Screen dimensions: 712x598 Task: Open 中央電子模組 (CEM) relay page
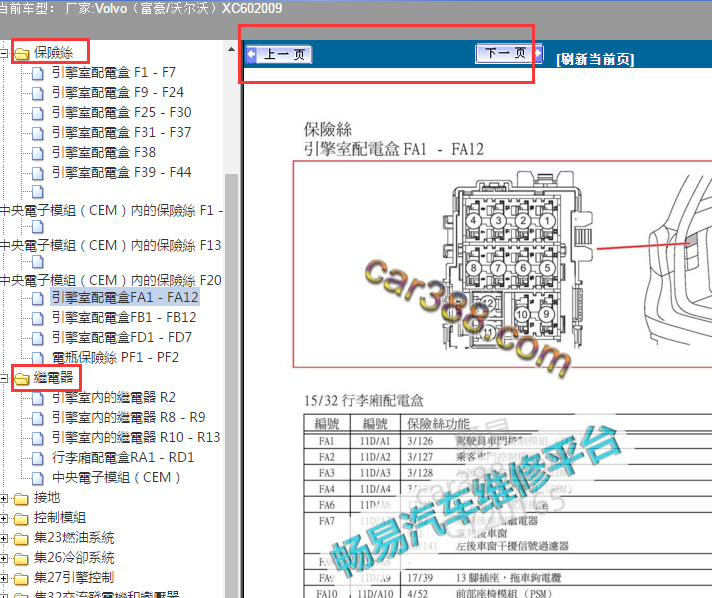click(116, 477)
